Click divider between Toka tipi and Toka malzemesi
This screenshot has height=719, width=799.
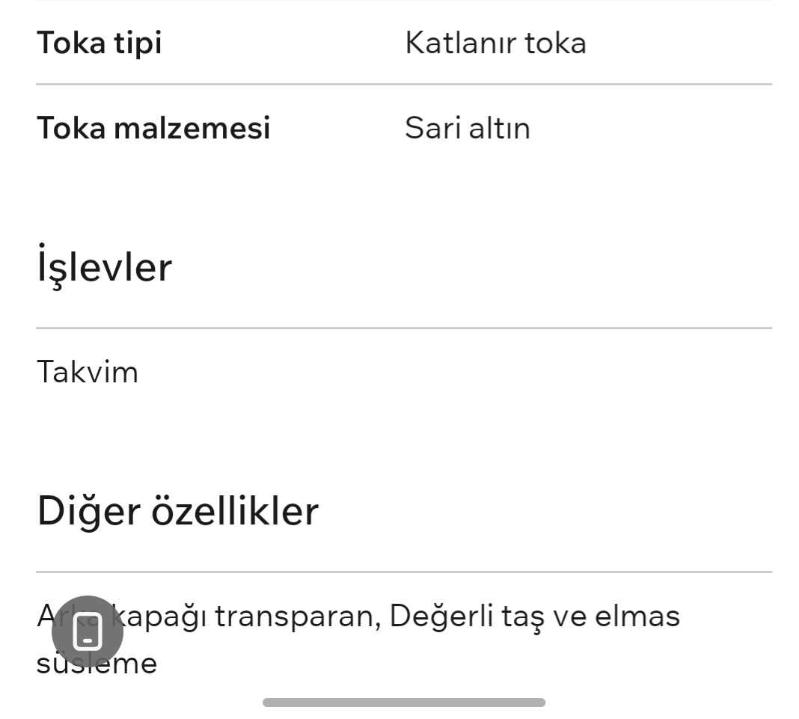point(403,85)
